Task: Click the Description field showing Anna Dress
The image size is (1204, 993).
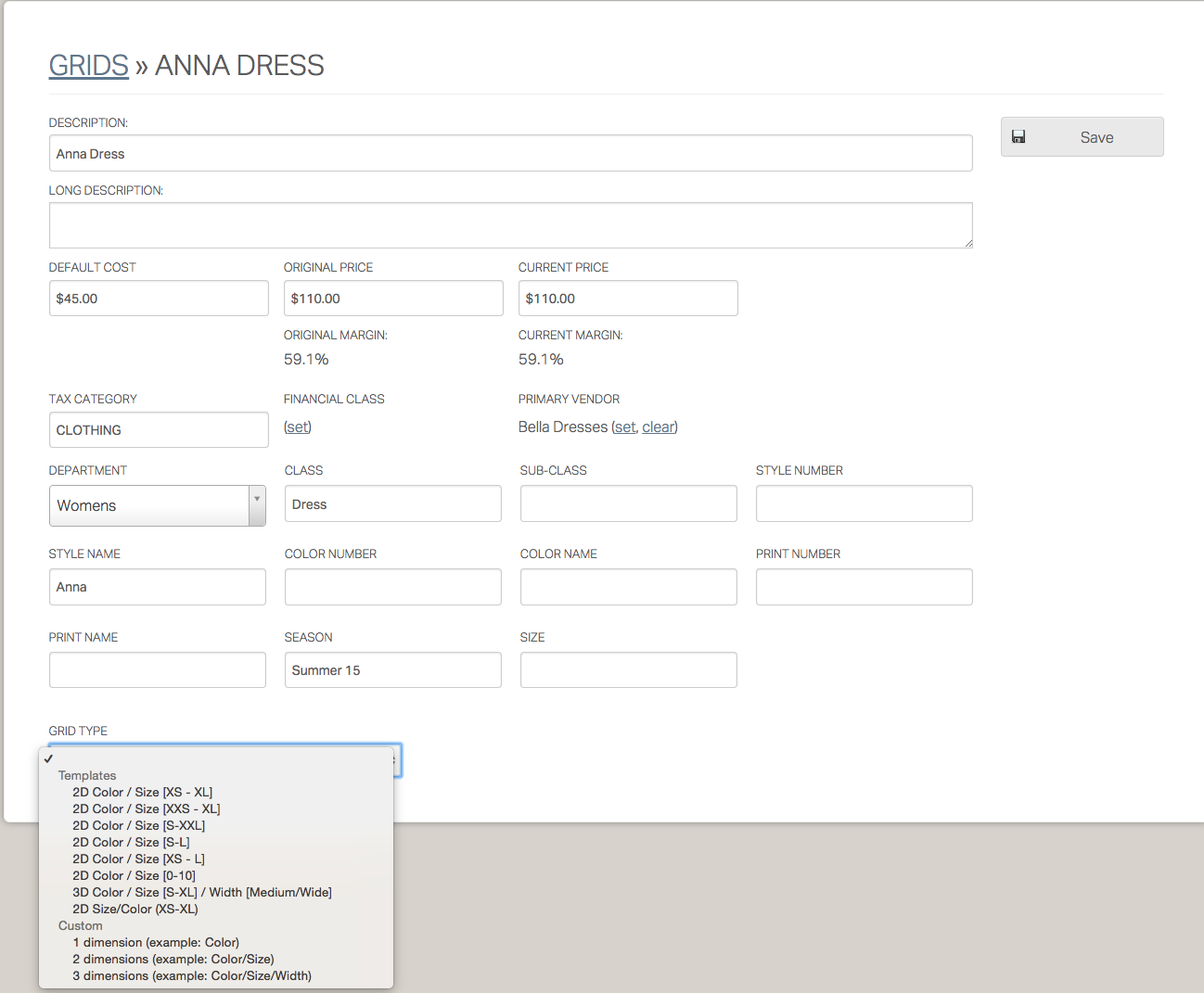Action: point(510,153)
